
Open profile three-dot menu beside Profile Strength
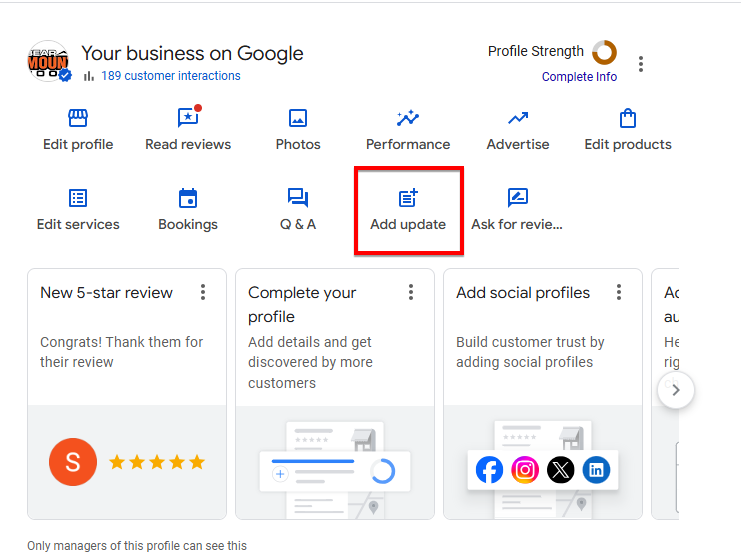pos(641,64)
